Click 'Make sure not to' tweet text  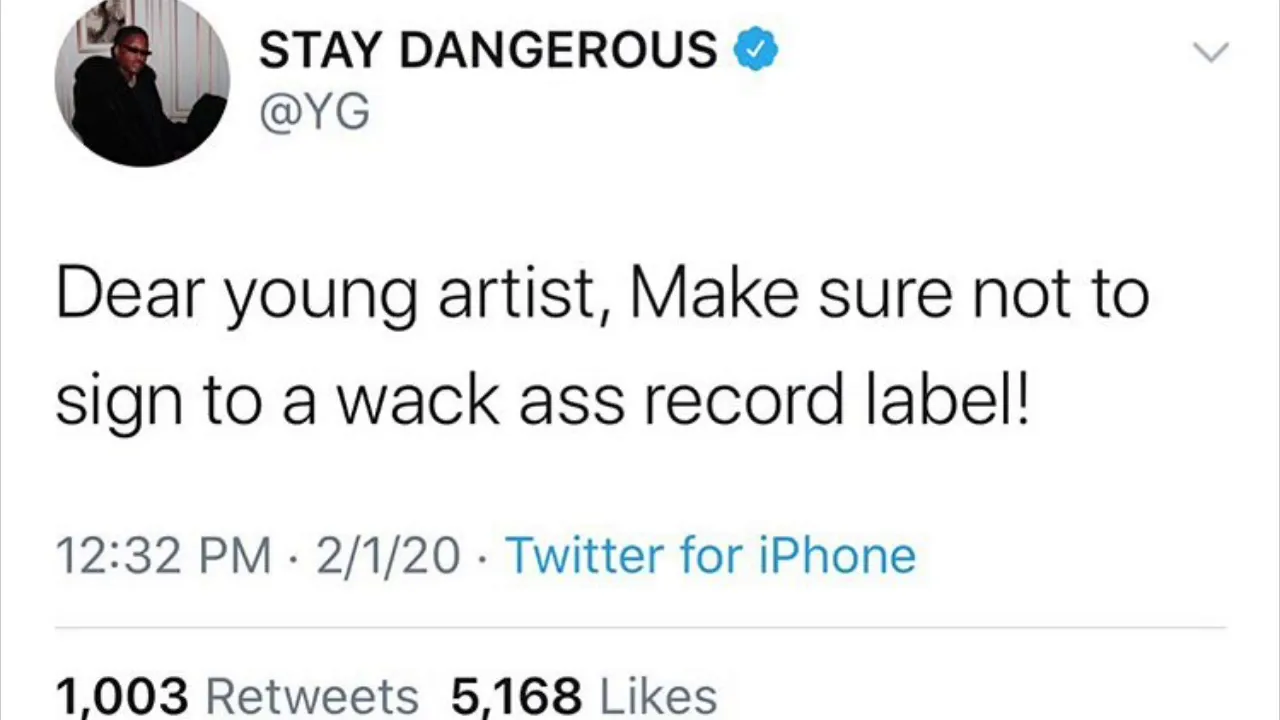[890, 295]
